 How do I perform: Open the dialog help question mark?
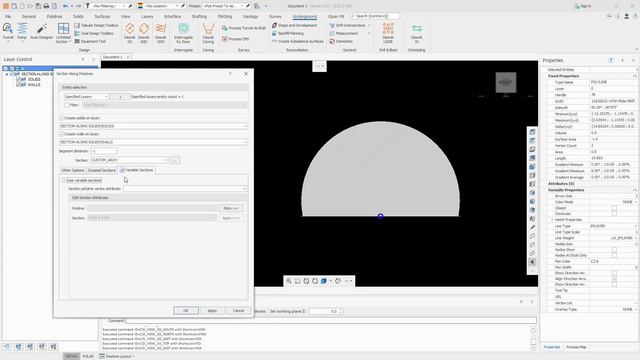click(x=230, y=74)
